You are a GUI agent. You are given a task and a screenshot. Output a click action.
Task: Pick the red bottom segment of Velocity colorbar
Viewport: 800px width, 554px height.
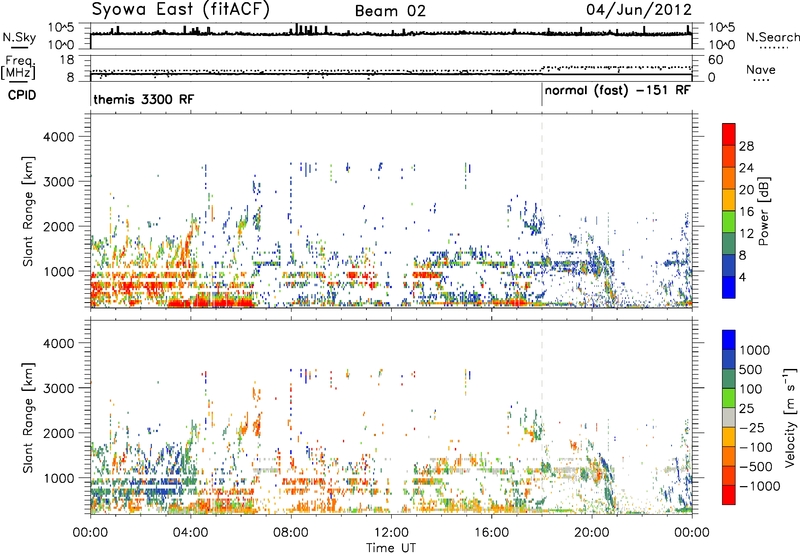tap(729, 495)
